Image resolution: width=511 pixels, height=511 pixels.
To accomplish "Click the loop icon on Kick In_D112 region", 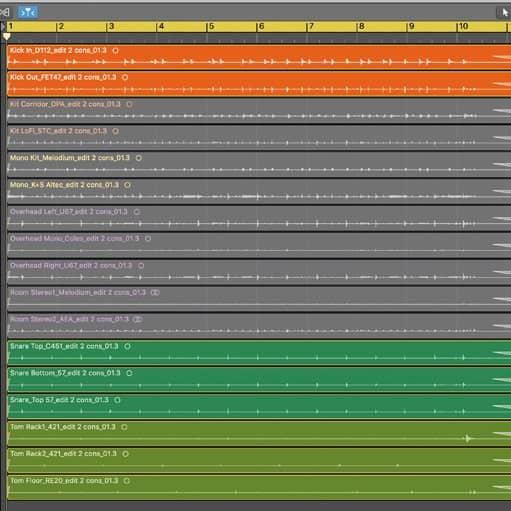I will pyautogui.click(x=115, y=51).
